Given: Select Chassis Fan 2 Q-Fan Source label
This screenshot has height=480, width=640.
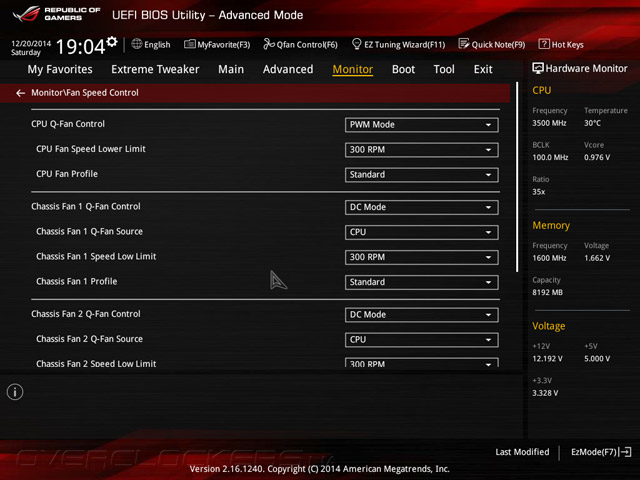Looking at the screenshot, I should click(89, 339).
